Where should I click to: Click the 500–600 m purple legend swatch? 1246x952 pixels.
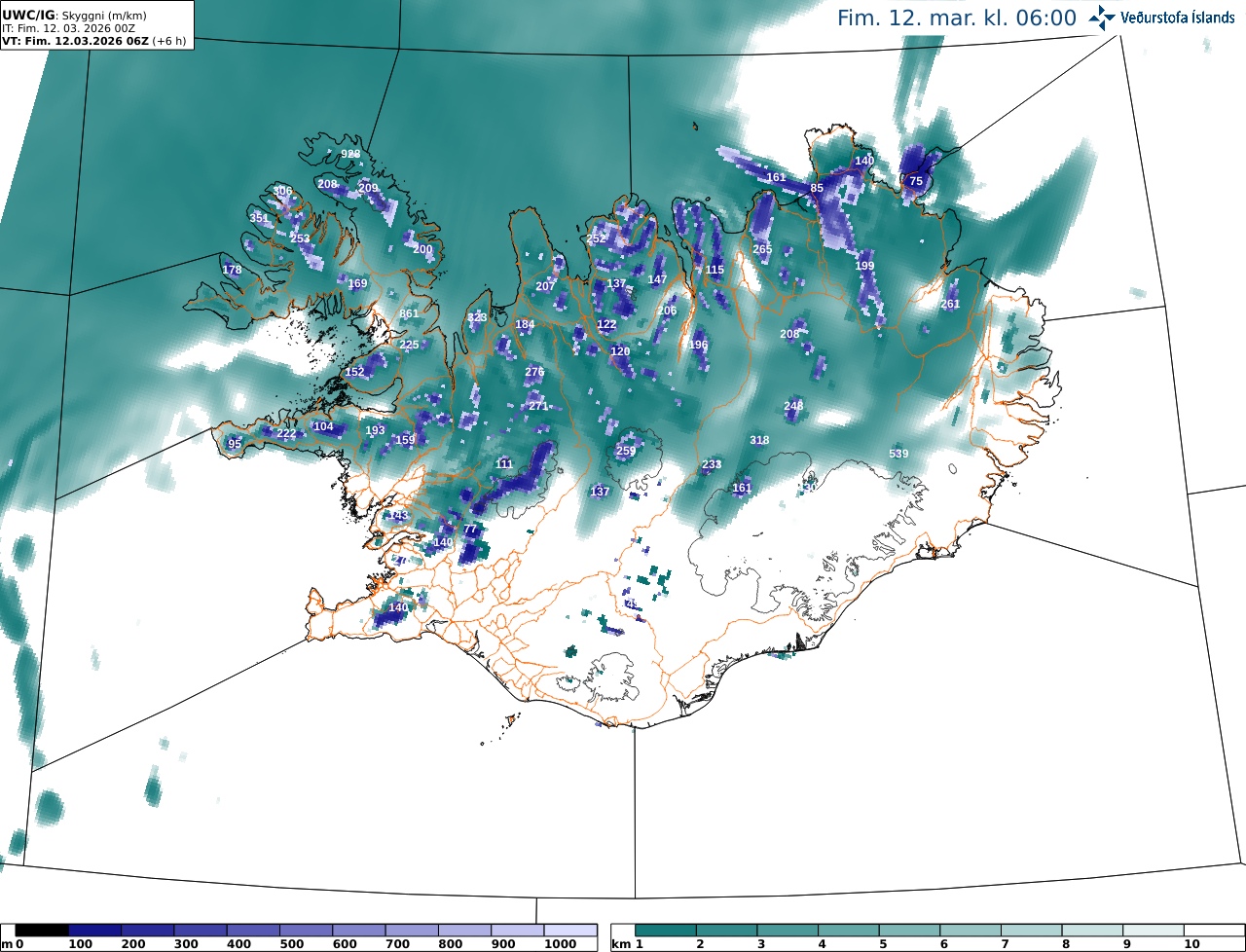click(x=306, y=931)
